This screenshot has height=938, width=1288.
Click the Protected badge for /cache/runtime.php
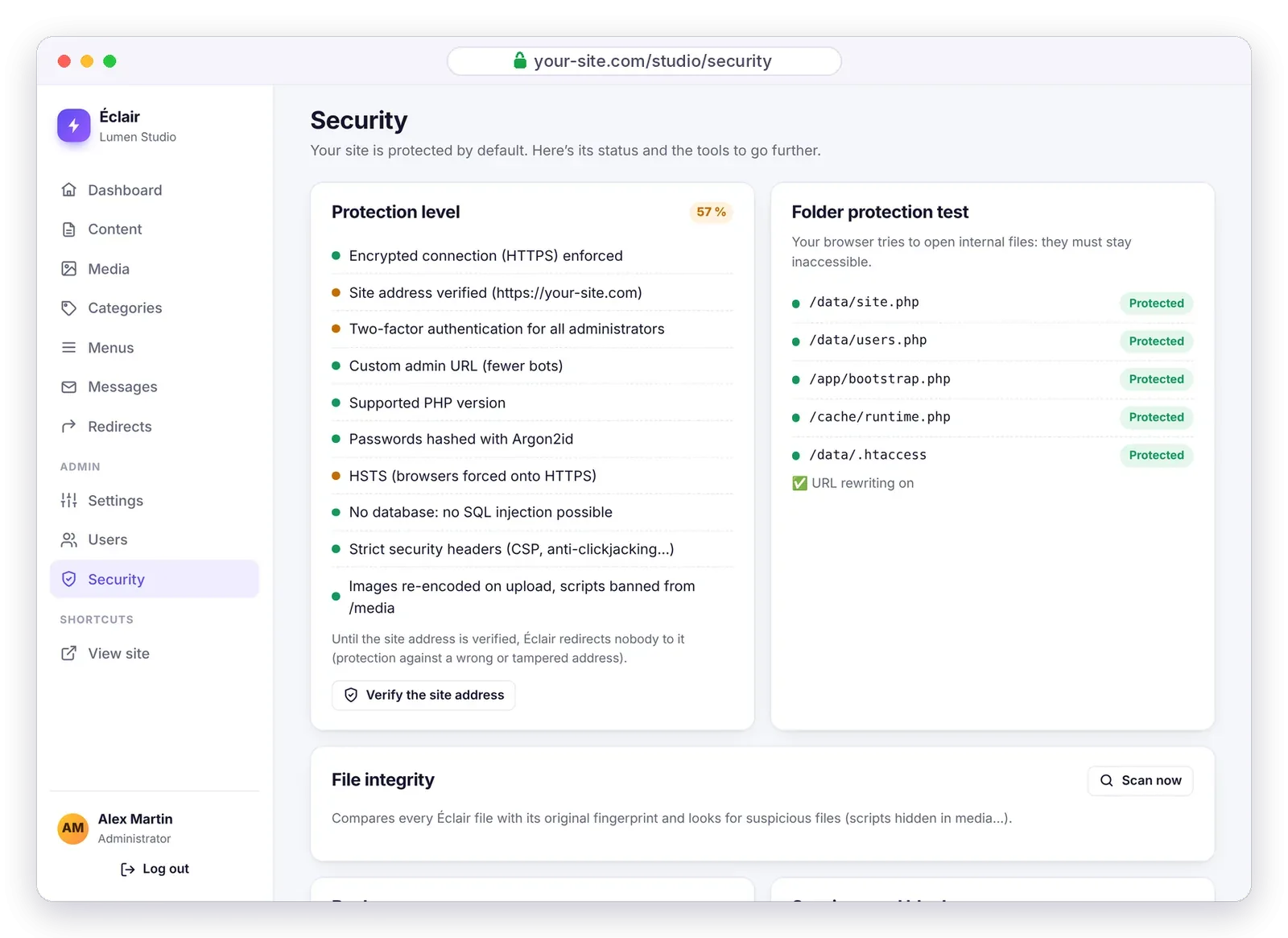click(1156, 417)
